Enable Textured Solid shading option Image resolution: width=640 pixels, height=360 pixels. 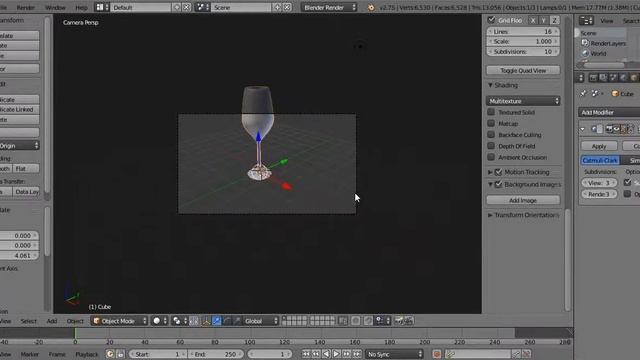point(491,112)
